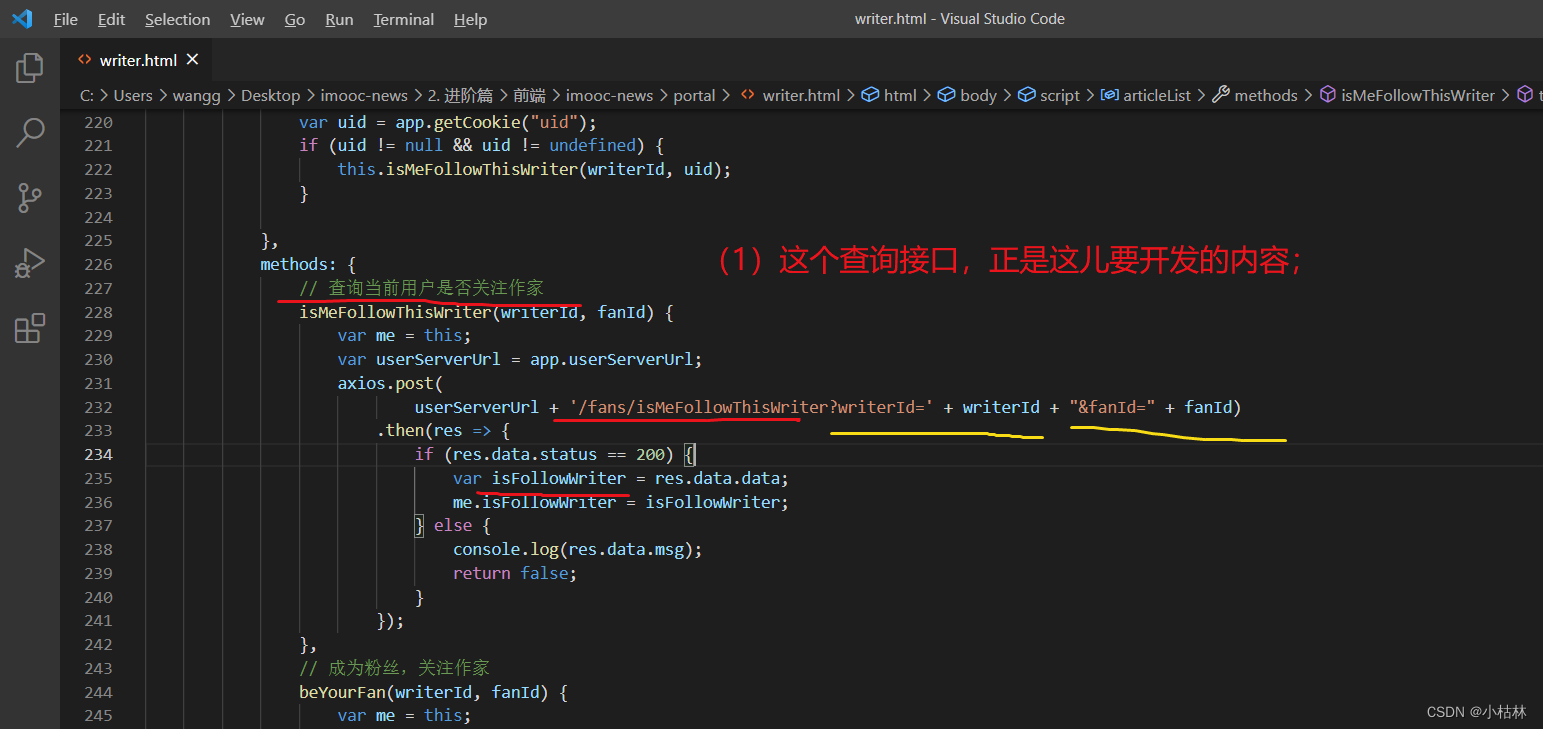Open the Run menu
Image resolution: width=1543 pixels, height=729 pixels.
click(339, 19)
